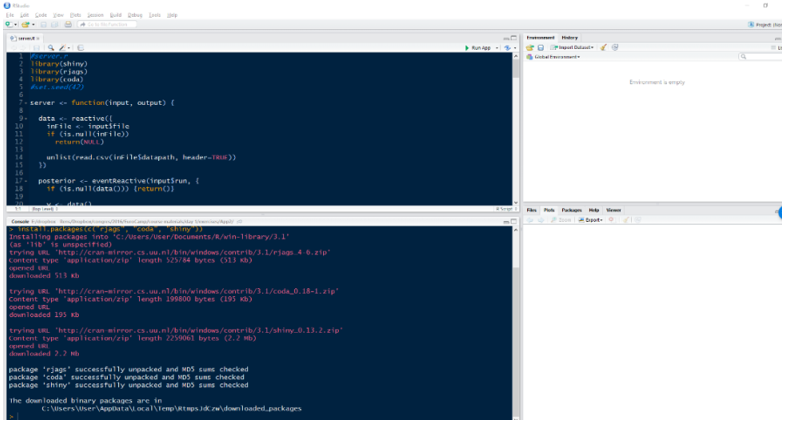Screen dimensions: 786x422
Task: Minimize the Console pane
Action: (x=506, y=221)
